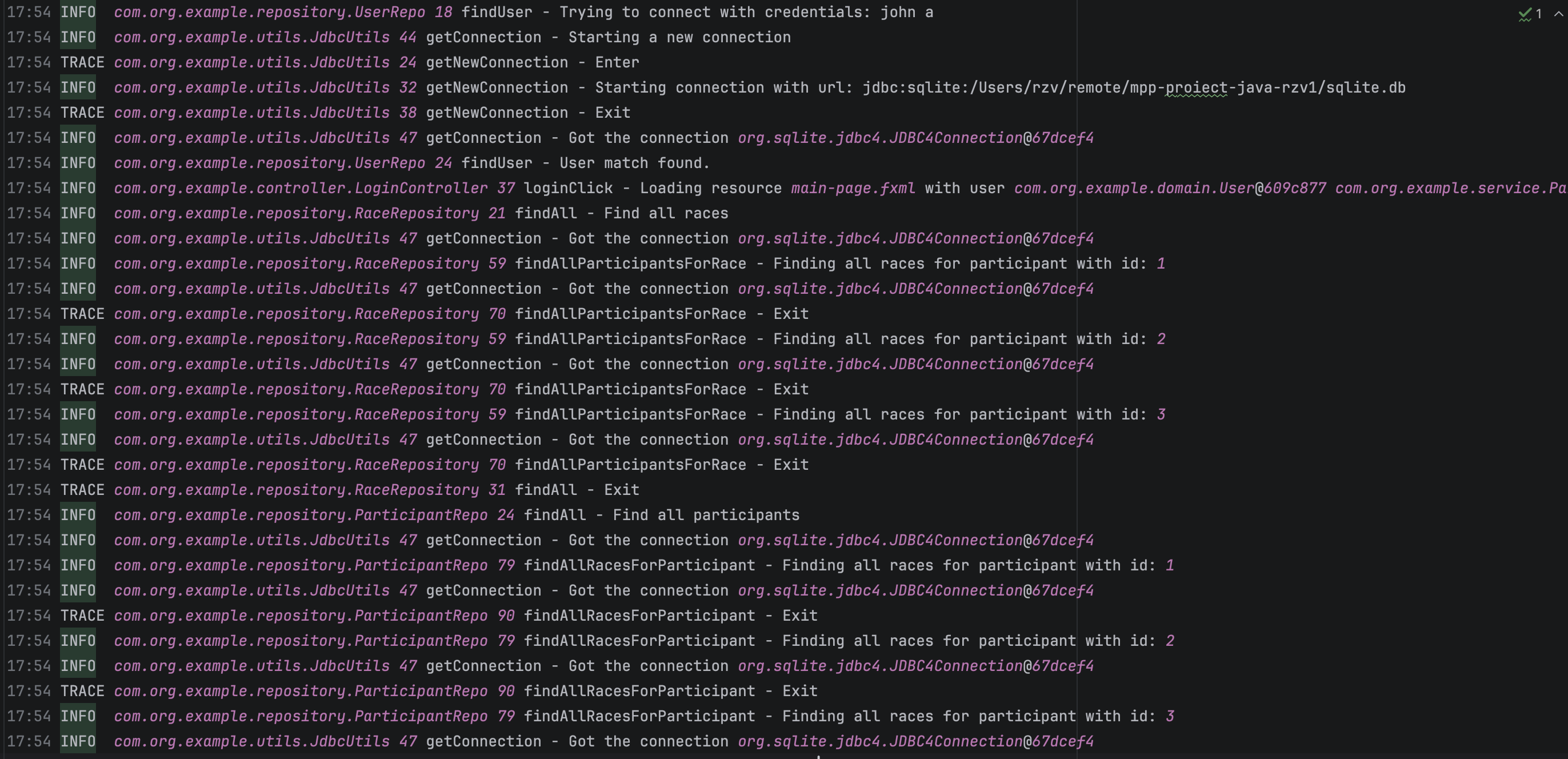Click the main-page.fxml resource name
Viewport: 1568px width, 759px height.
click(852, 188)
